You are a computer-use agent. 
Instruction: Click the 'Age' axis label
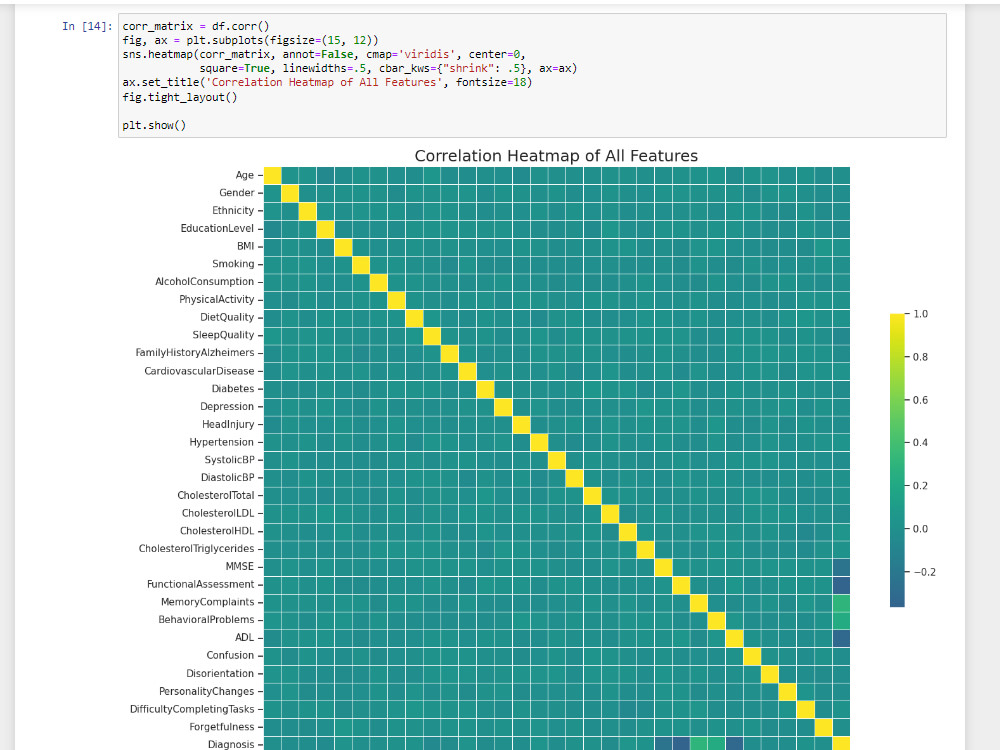coord(245,175)
